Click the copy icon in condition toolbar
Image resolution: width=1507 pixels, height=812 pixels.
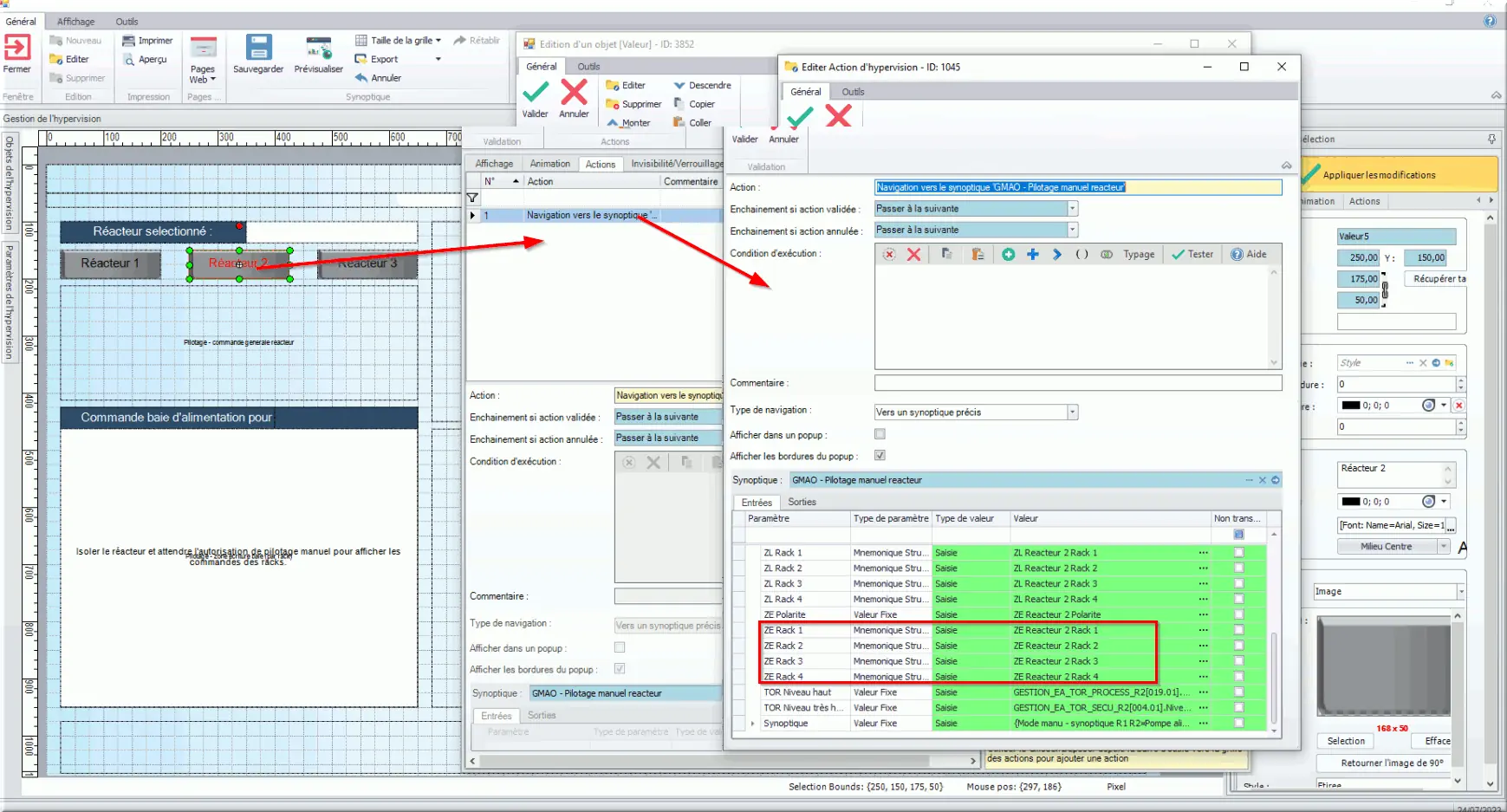[946, 254]
